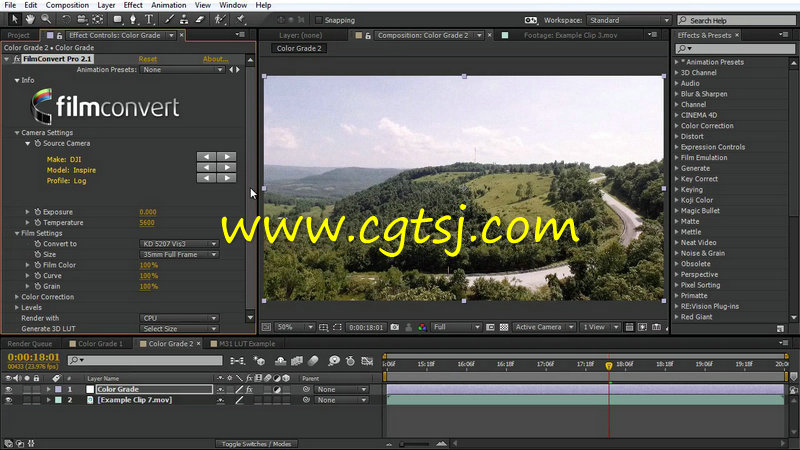
Task: Reset the FilmConvert effect
Action: (148, 59)
